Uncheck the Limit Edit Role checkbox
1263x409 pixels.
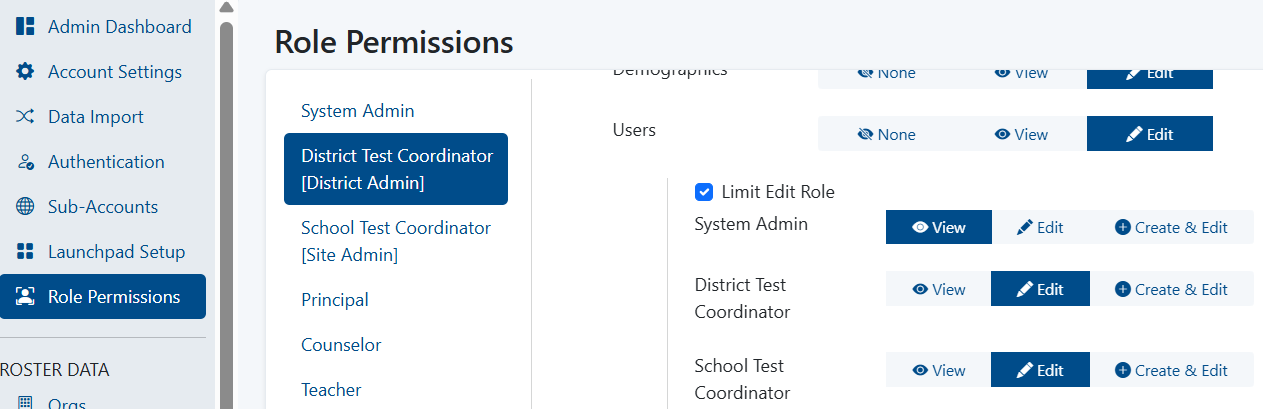coord(704,192)
